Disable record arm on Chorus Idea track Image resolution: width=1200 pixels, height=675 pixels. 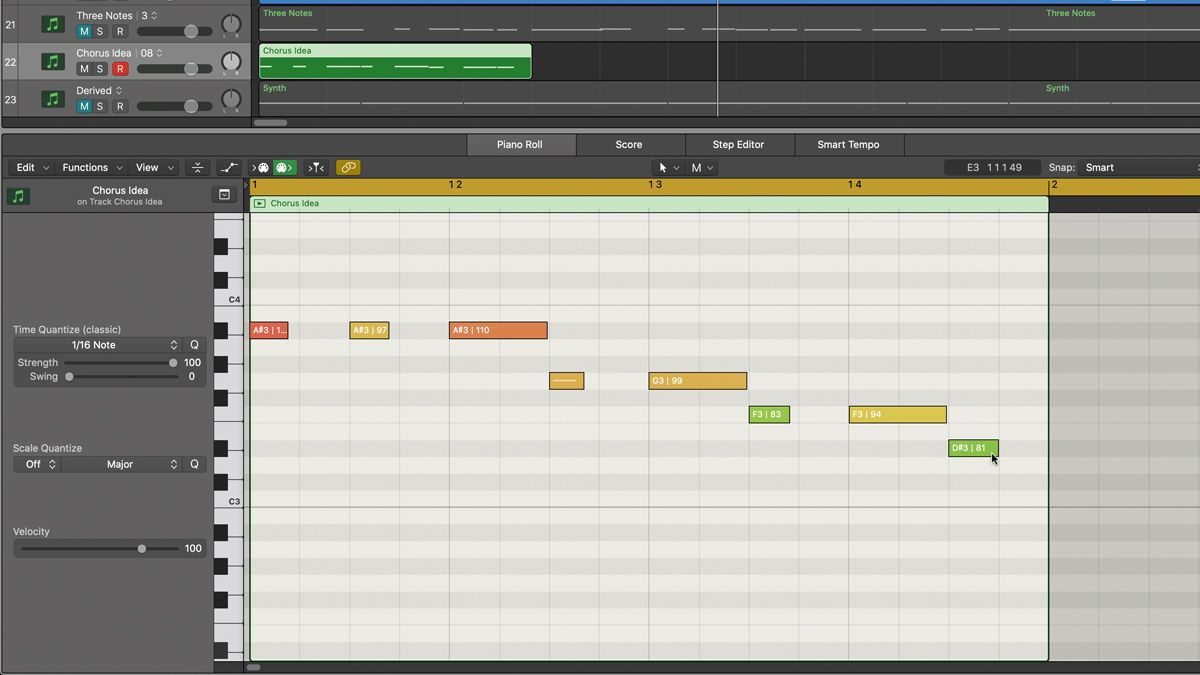click(x=120, y=68)
